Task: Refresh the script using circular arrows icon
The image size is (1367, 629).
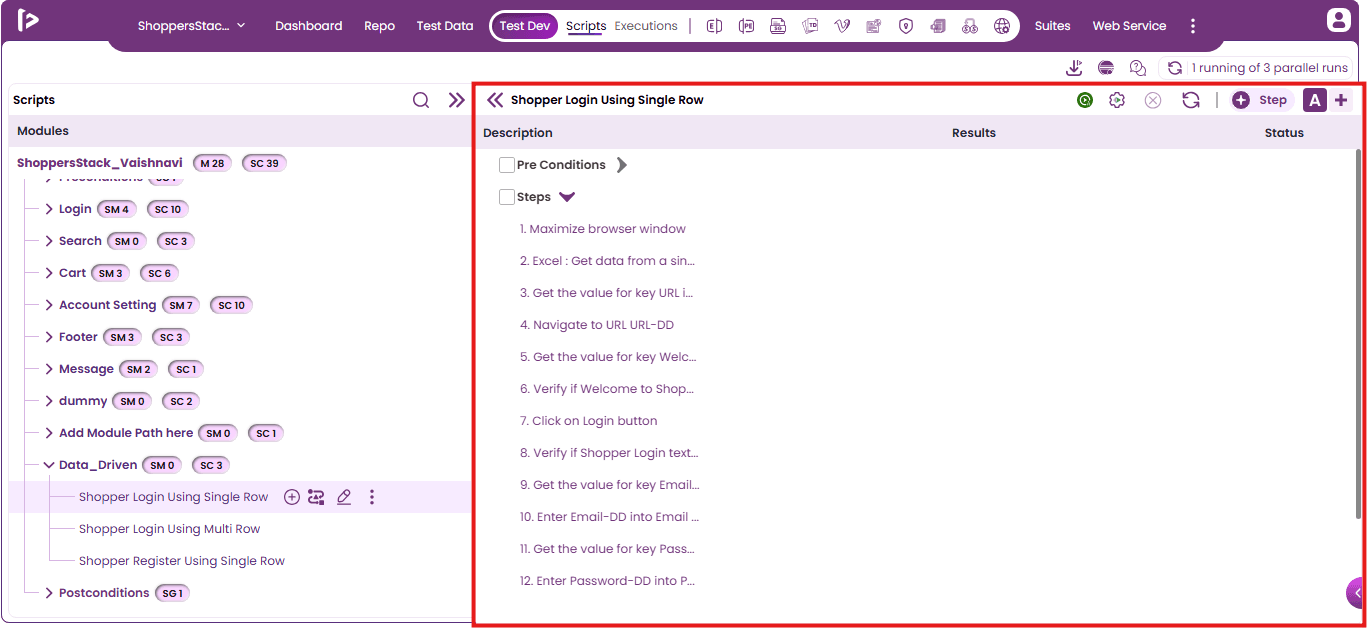Action: [x=1190, y=100]
